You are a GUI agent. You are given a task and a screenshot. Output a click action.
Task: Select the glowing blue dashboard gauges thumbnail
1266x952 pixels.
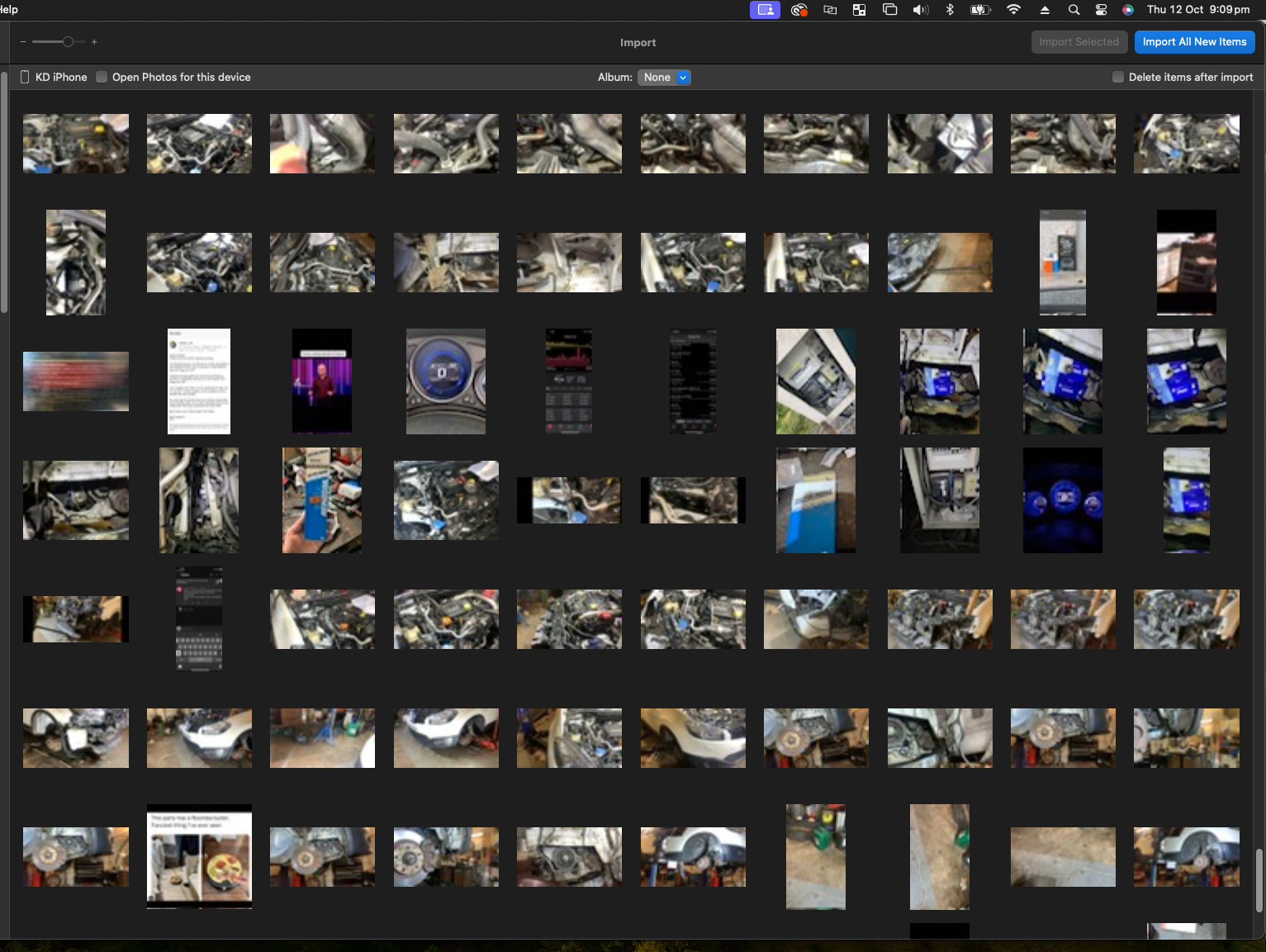(x=1063, y=500)
